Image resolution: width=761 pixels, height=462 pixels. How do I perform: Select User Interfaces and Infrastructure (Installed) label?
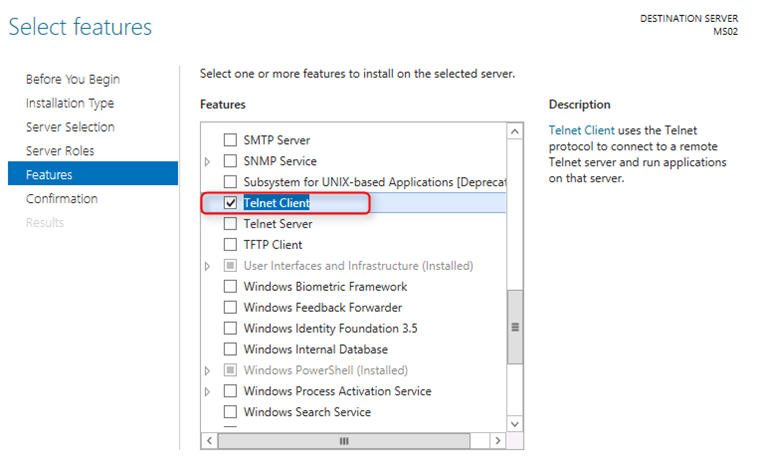[x=358, y=265]
